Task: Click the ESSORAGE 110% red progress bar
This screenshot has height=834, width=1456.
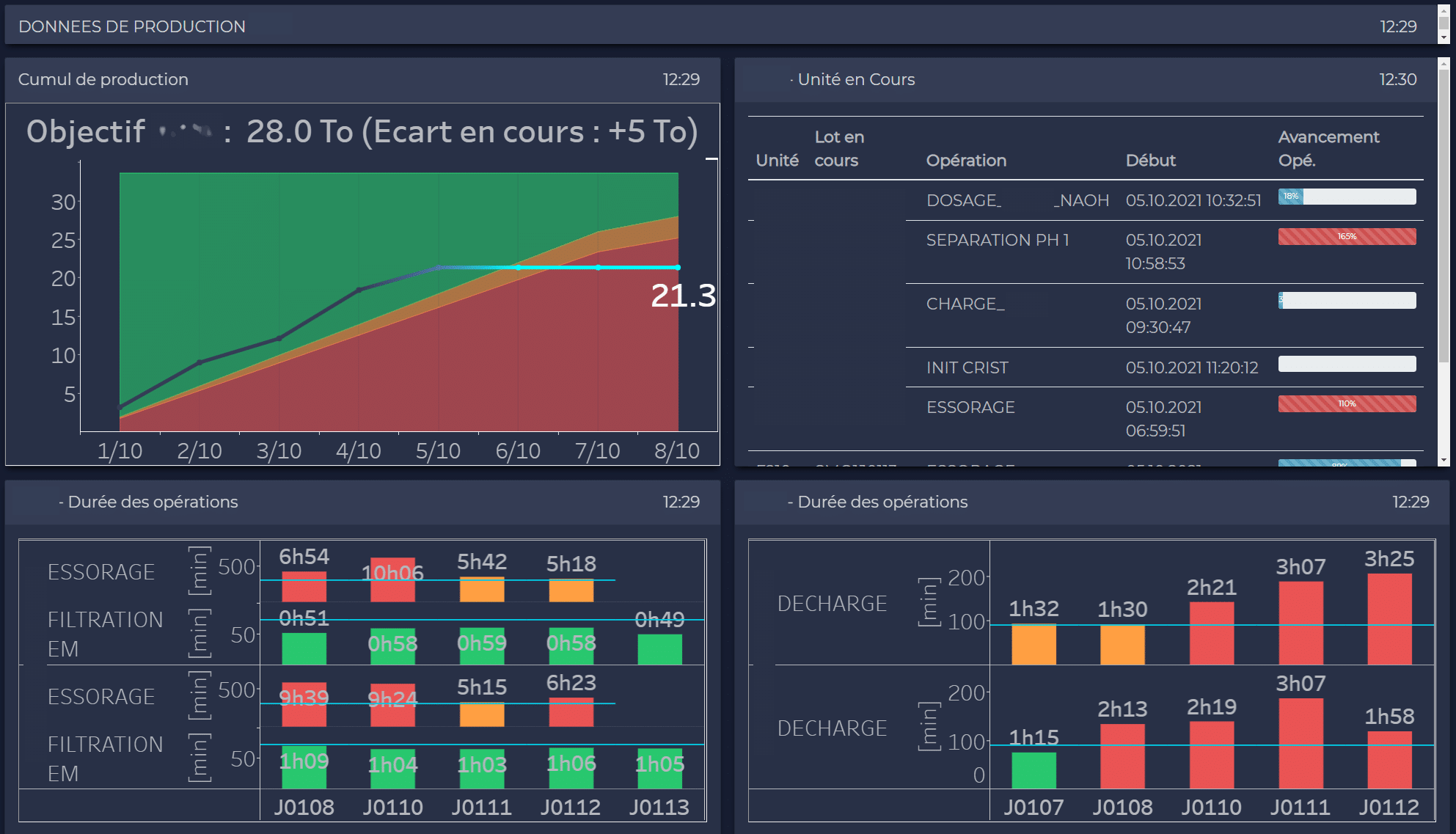Action: click(x=1347, y=403)
